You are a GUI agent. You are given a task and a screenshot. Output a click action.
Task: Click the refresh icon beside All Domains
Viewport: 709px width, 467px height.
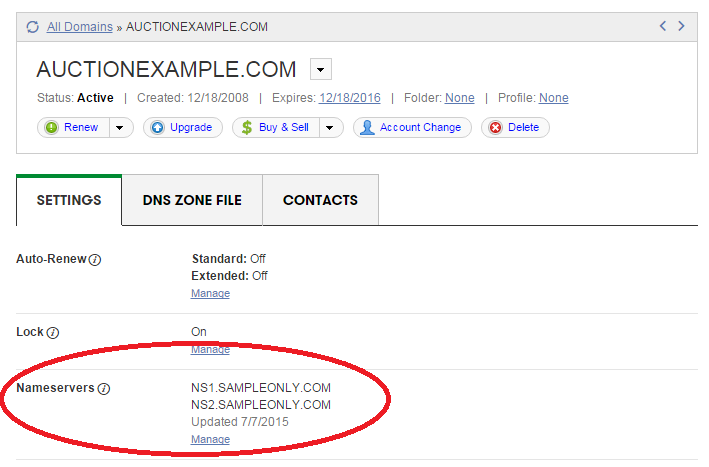click(x=33, y=27)
